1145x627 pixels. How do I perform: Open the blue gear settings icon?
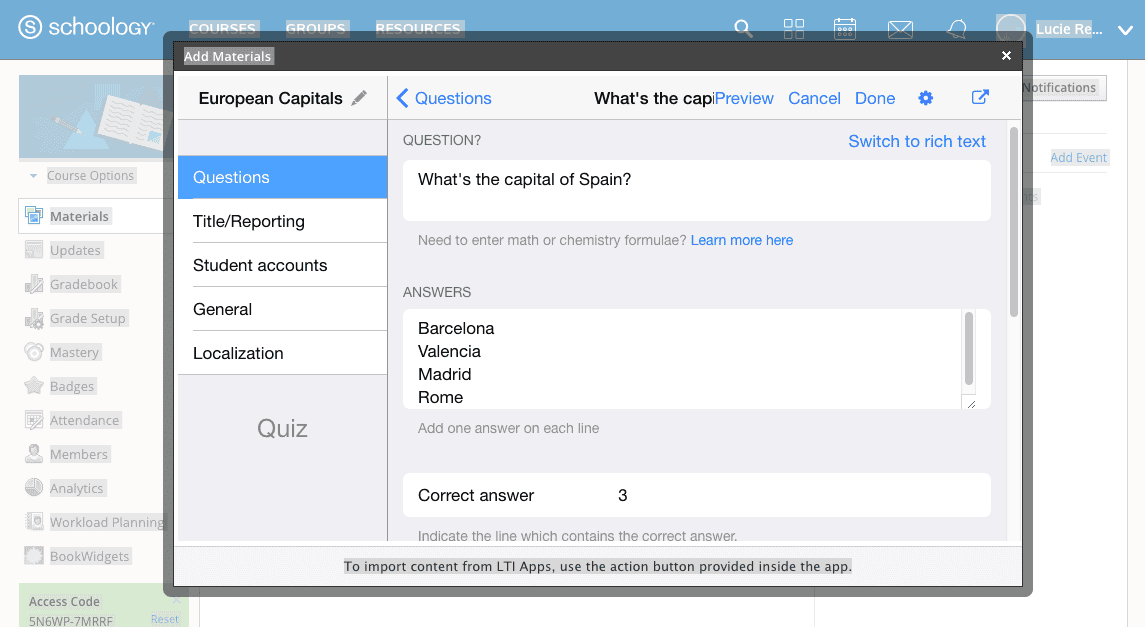(x=925, y=98)
